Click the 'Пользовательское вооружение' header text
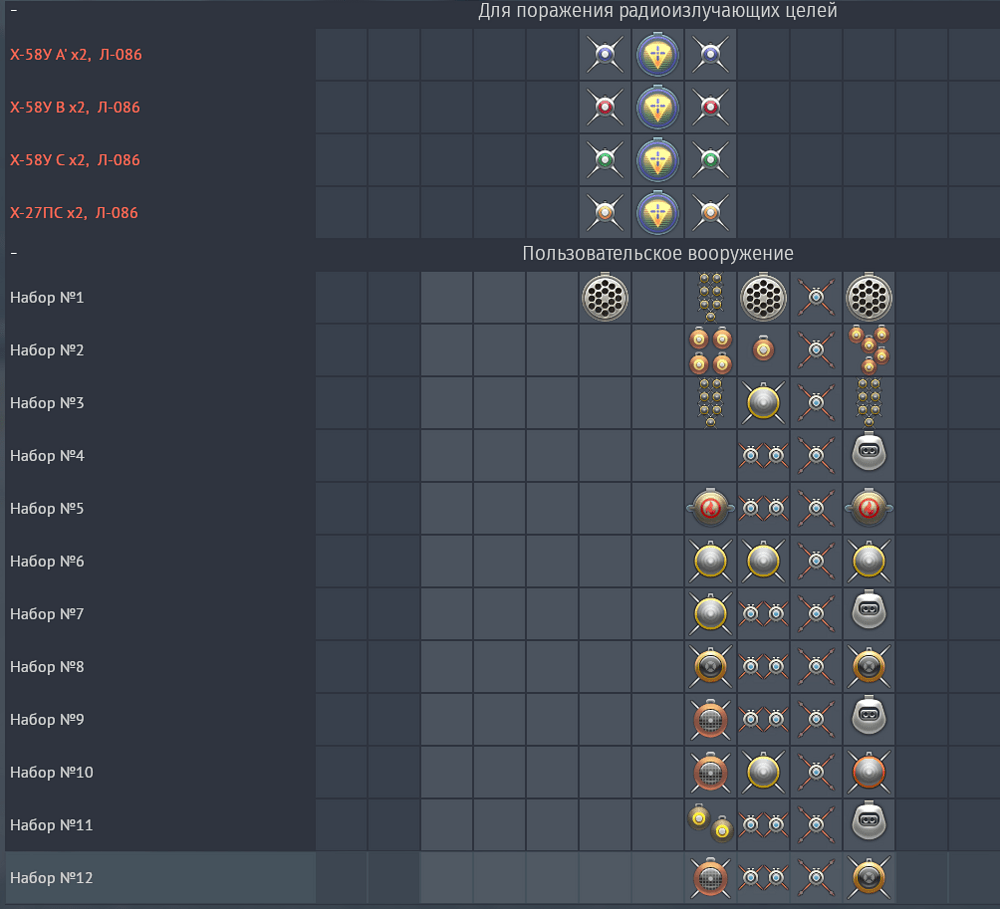1000x909 pixels. point(658,254)
